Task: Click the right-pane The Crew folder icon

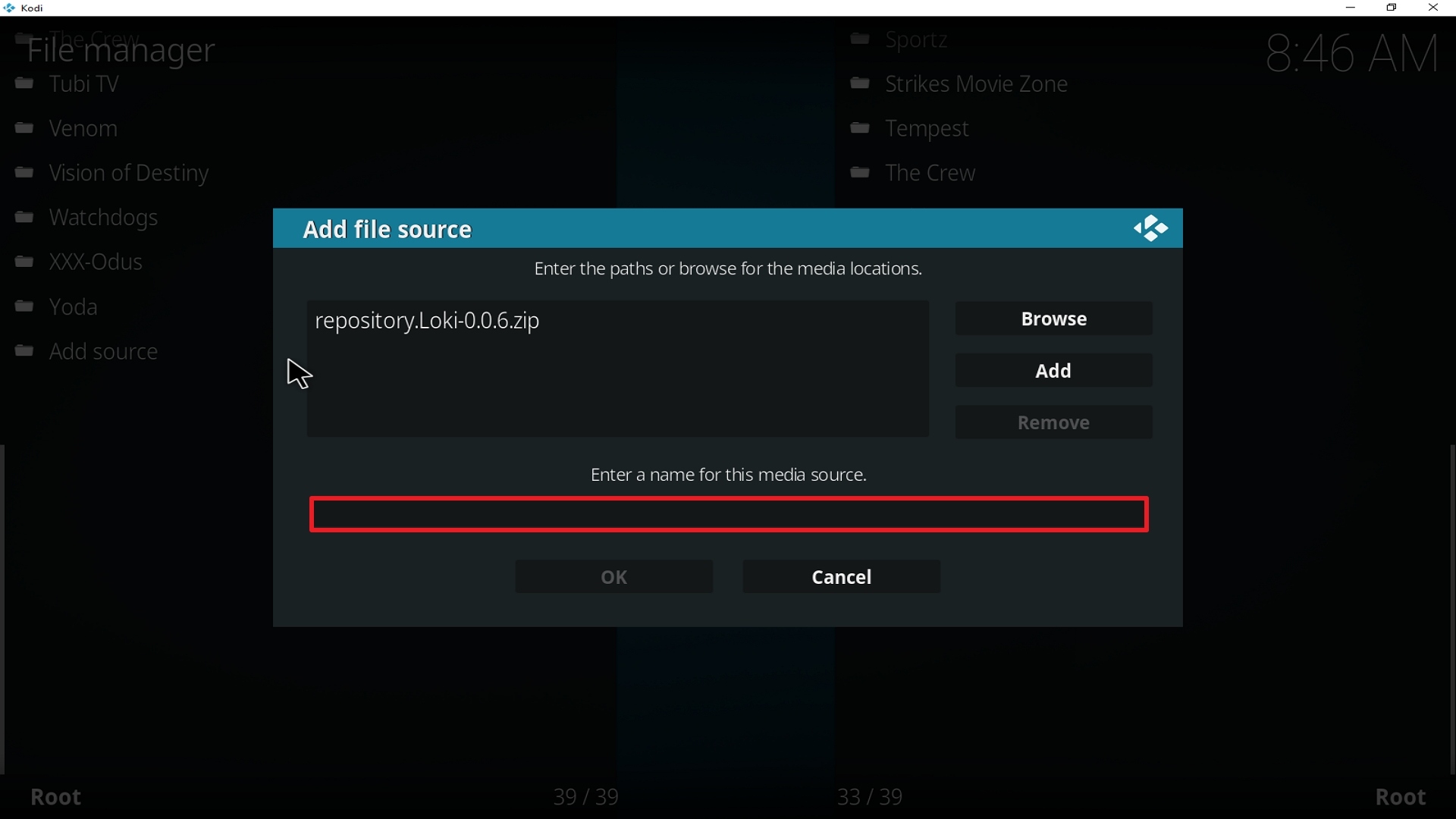Action: [x=860, y=174]
